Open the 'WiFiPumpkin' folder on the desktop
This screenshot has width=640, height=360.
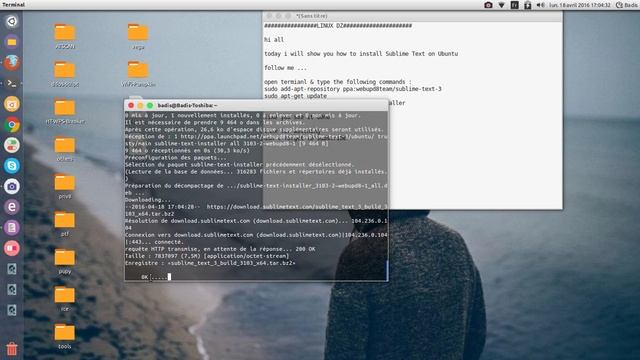pos(138,74)
